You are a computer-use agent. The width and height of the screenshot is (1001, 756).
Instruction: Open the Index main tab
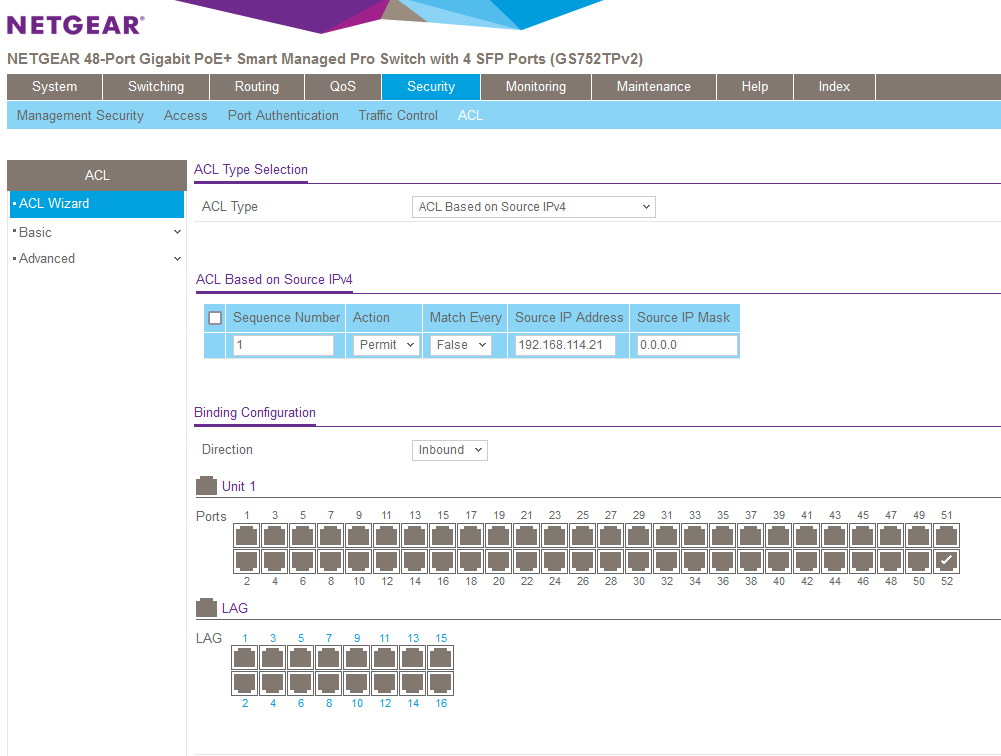pos(834,87)
